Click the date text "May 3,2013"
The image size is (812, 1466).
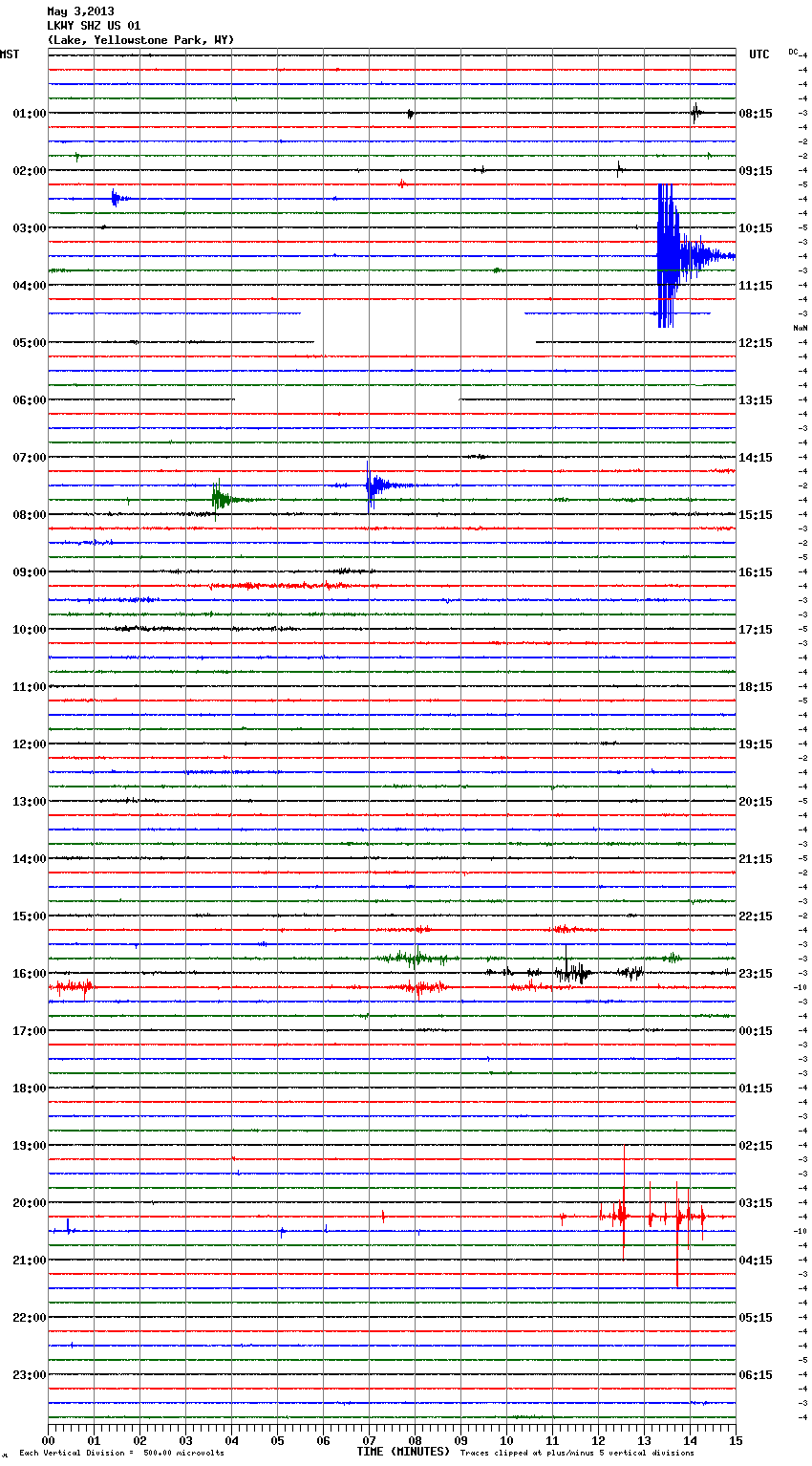(x=80, y=11)
